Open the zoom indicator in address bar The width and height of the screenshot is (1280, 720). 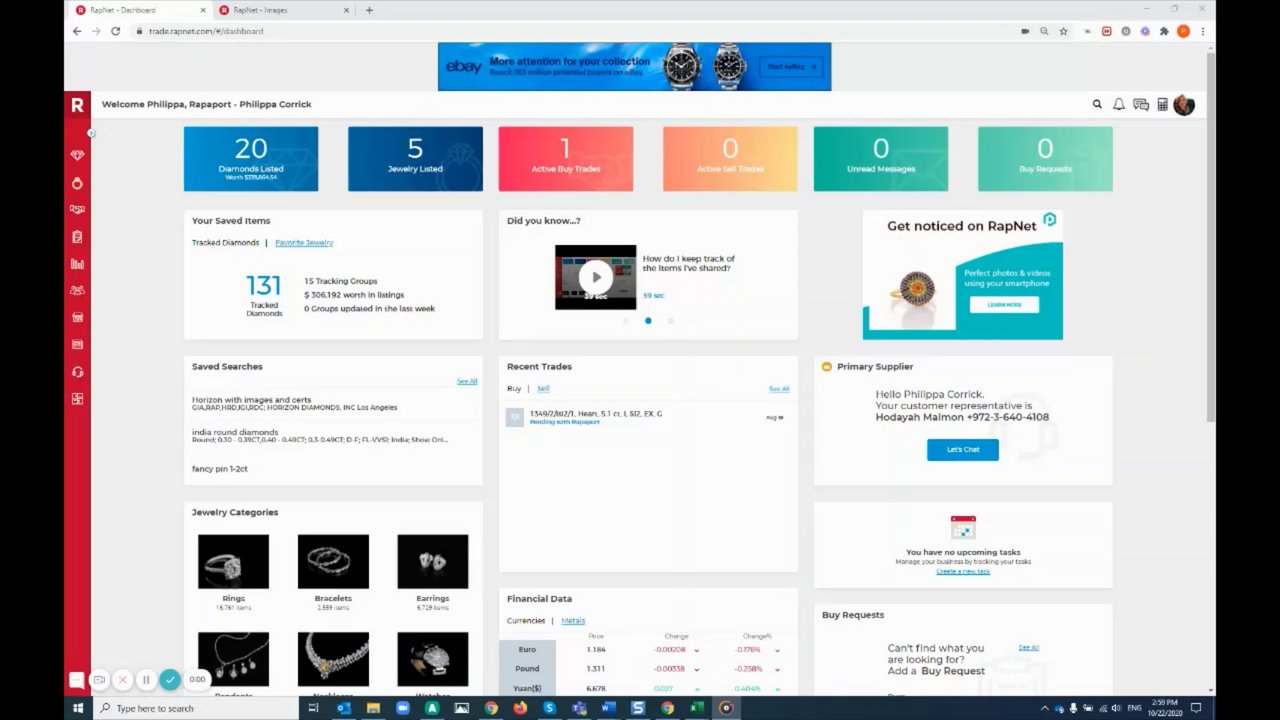pos(1044,31)
